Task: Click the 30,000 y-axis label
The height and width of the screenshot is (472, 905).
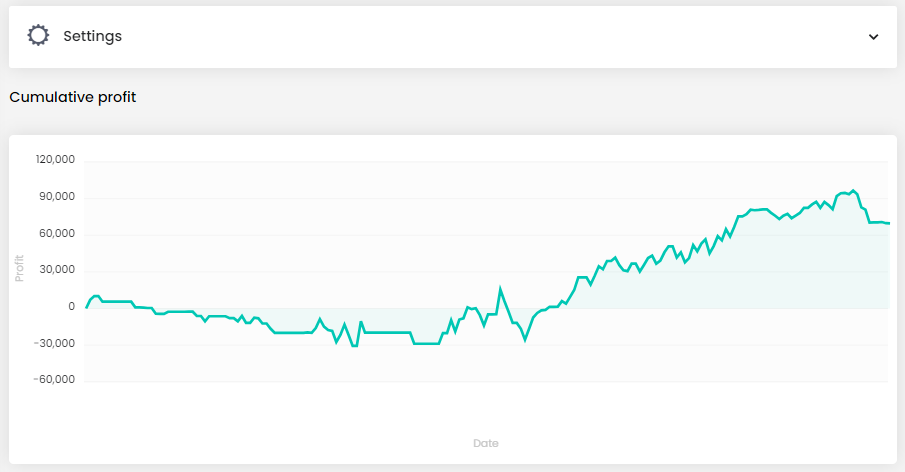Action: point(58,270)
